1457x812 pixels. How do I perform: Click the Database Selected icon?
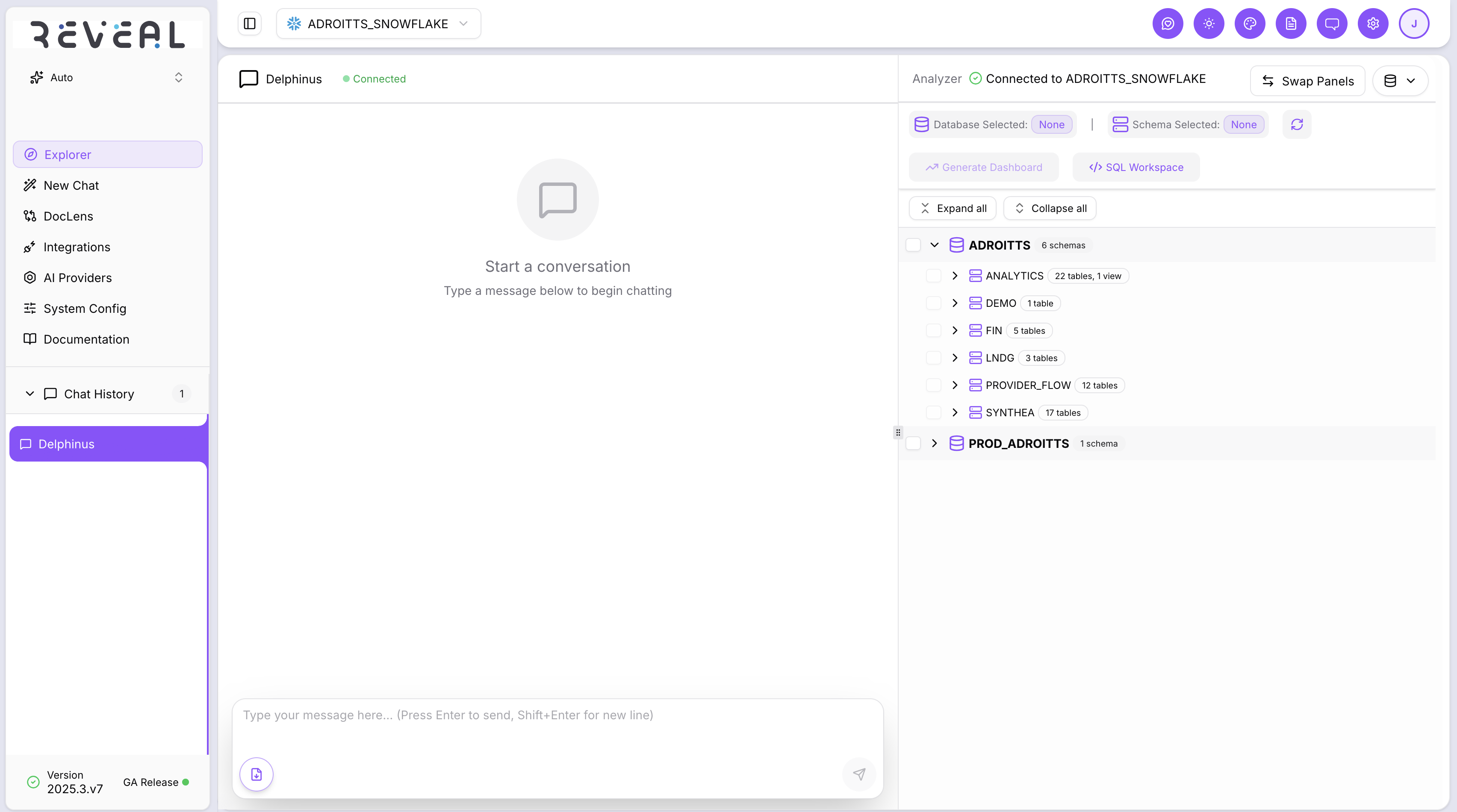tap(921, 124)
